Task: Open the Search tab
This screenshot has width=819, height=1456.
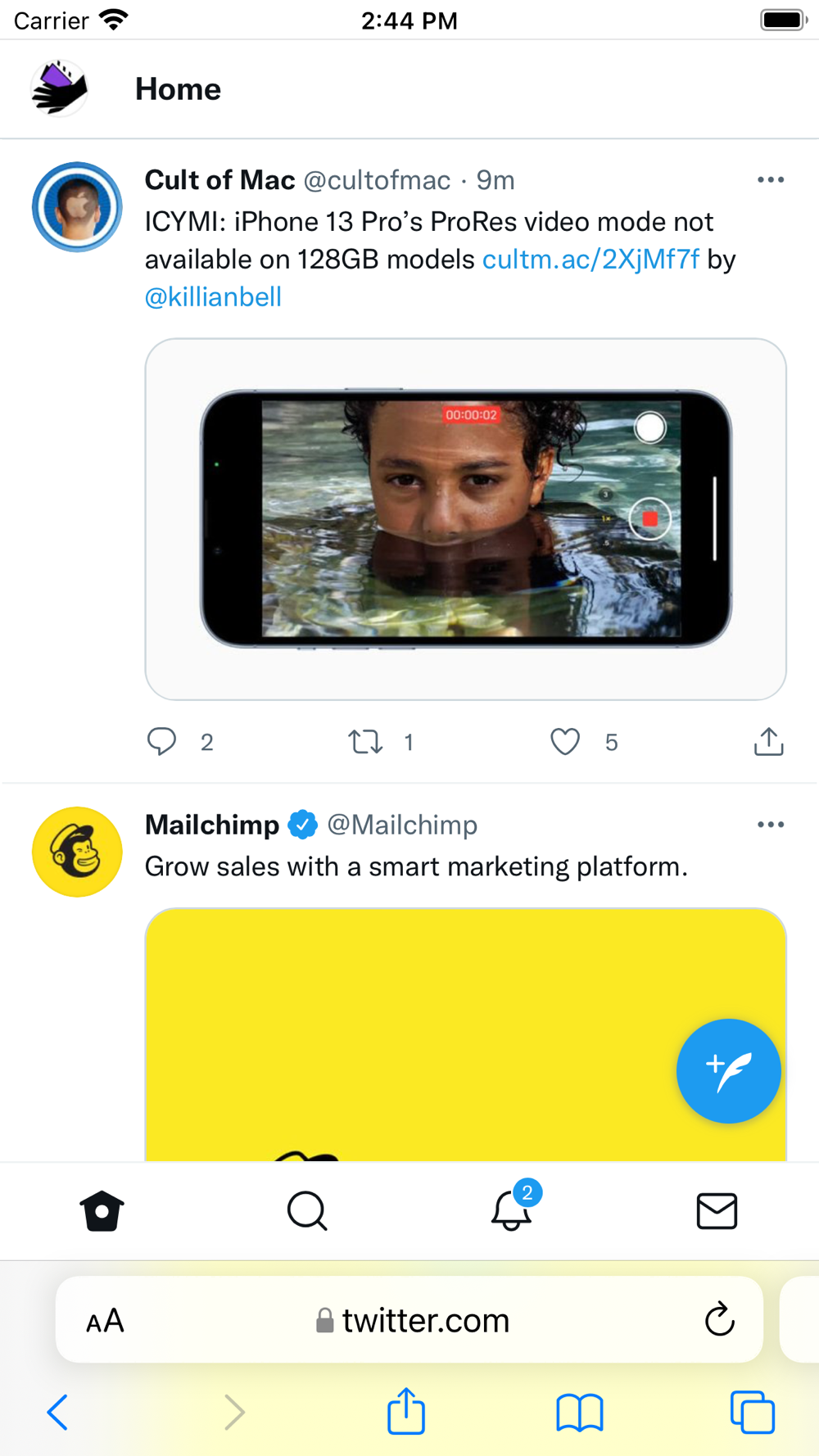Action: [307, 1211]
